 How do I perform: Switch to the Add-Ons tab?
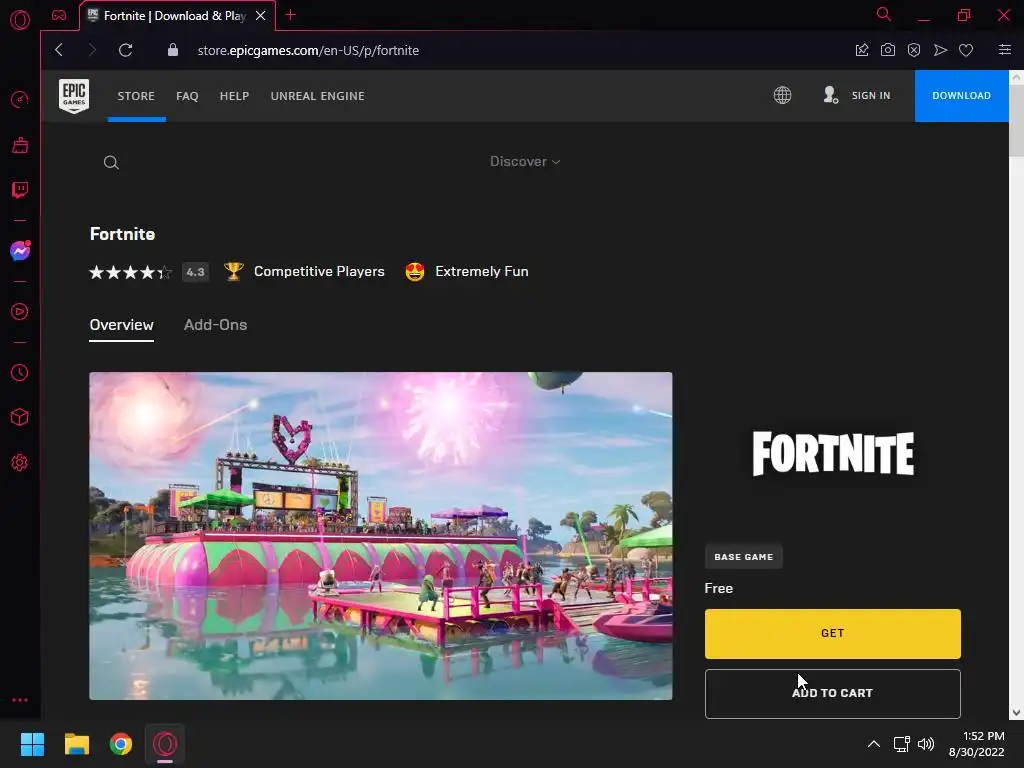click(216, 325)
